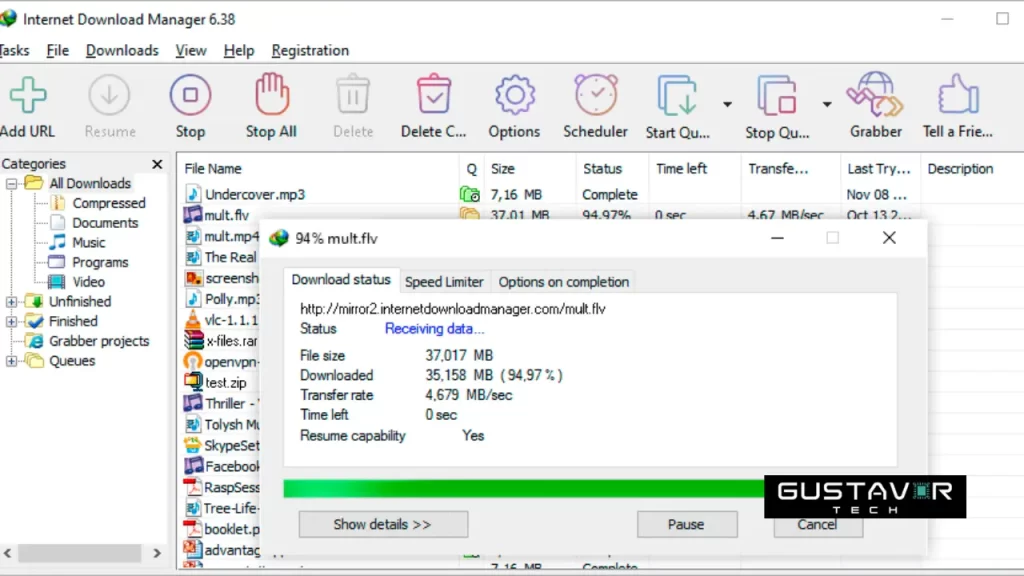Close the Categories panel with X

tap(157, 164)
